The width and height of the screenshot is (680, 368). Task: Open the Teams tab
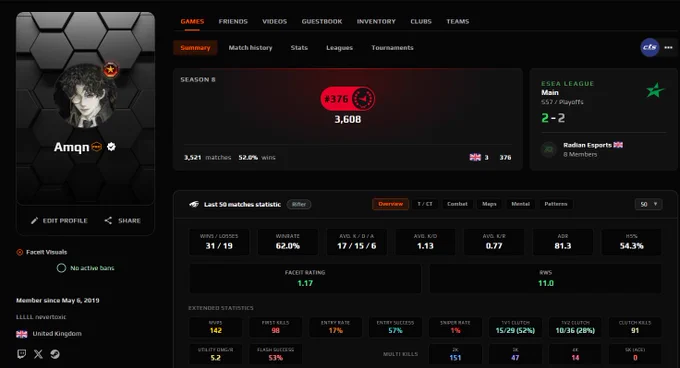pos(458,21)
